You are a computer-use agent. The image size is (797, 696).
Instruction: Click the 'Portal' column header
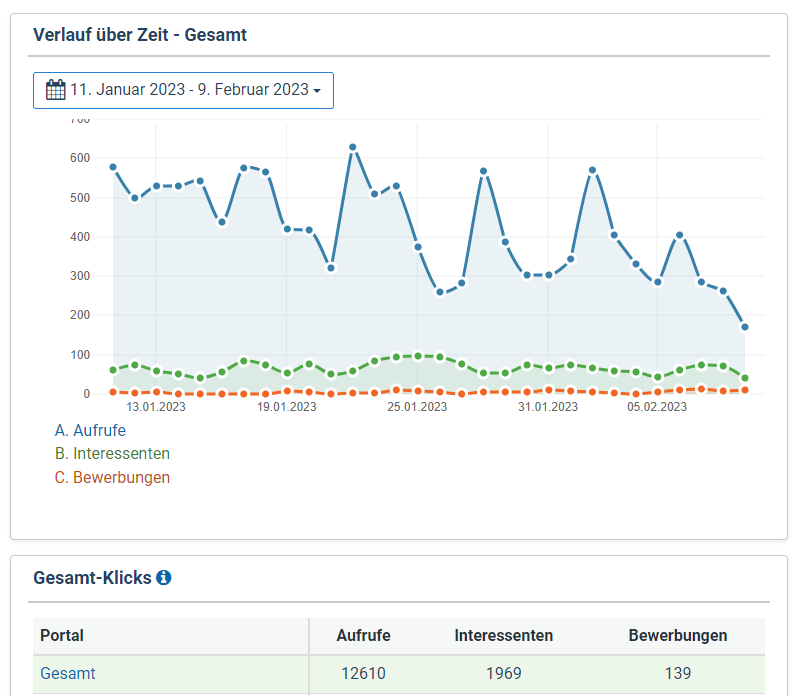[62, 635]
